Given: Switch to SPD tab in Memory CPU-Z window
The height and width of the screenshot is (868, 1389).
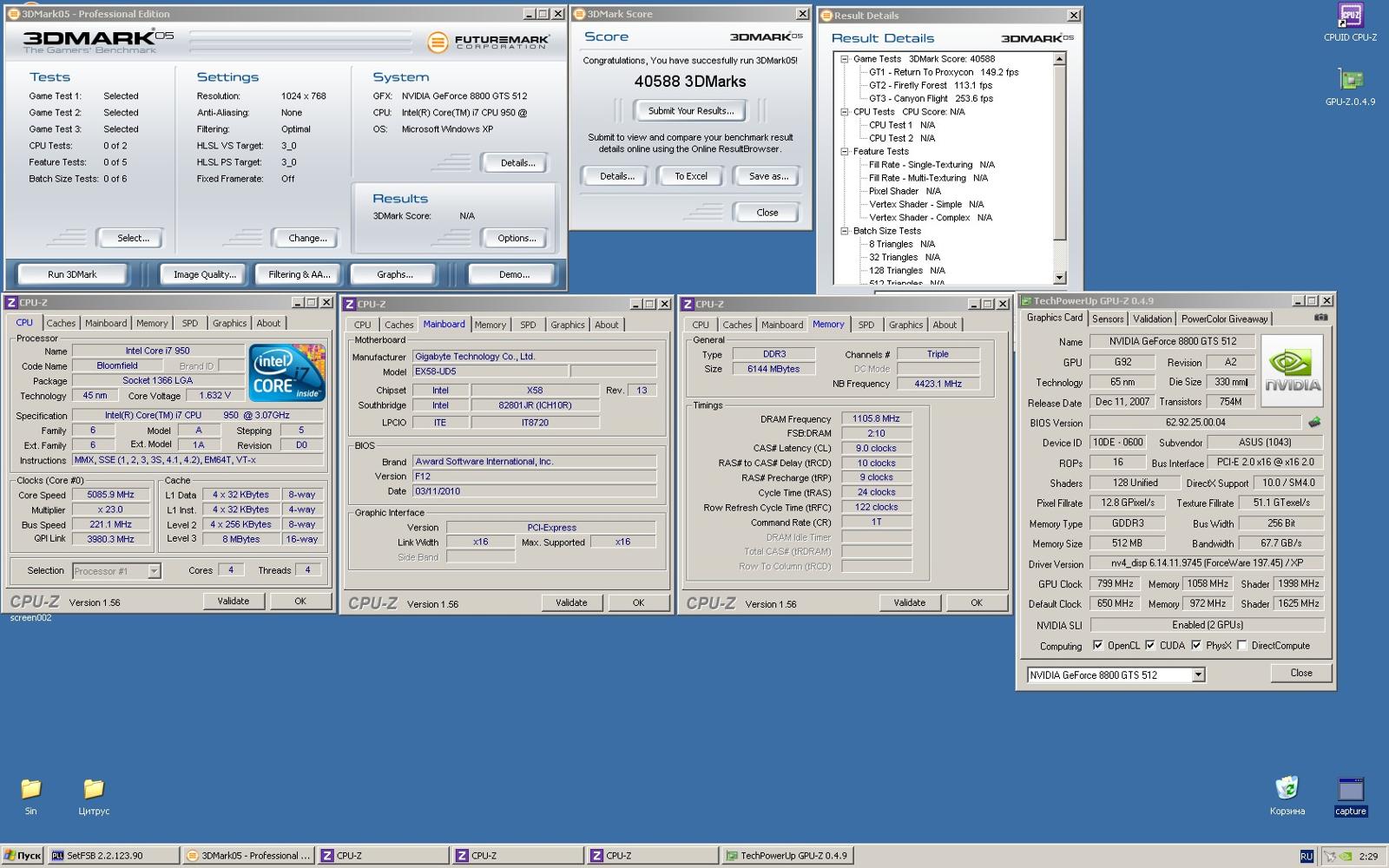Looking at the screenshot, I should pyautogui.click(x=866, y=325).
